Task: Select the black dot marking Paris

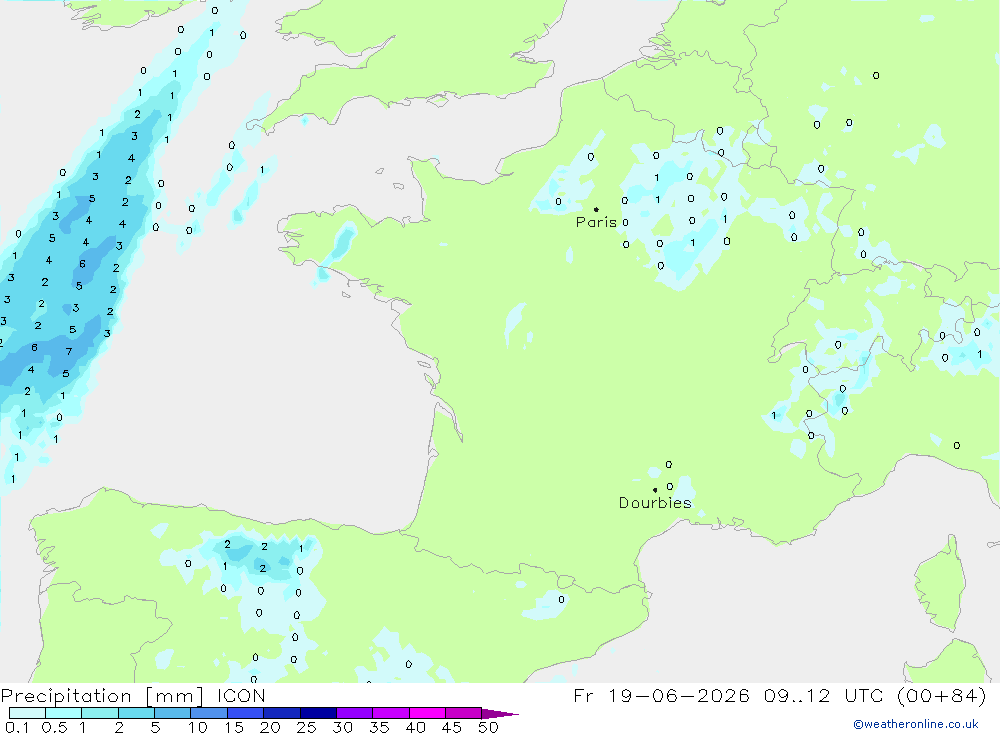Action: click(596, 209)
